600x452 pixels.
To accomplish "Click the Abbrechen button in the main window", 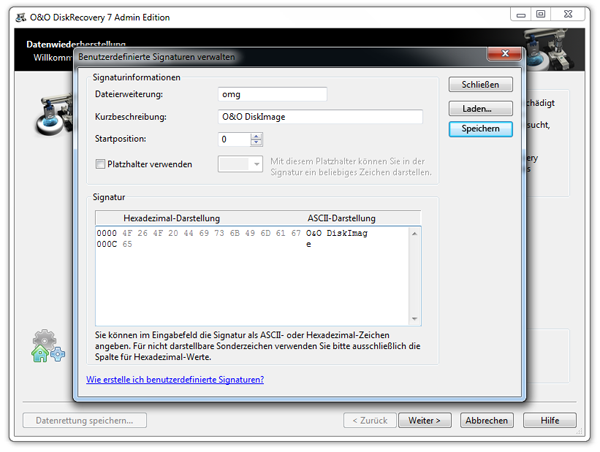I will tap(487, 421).
